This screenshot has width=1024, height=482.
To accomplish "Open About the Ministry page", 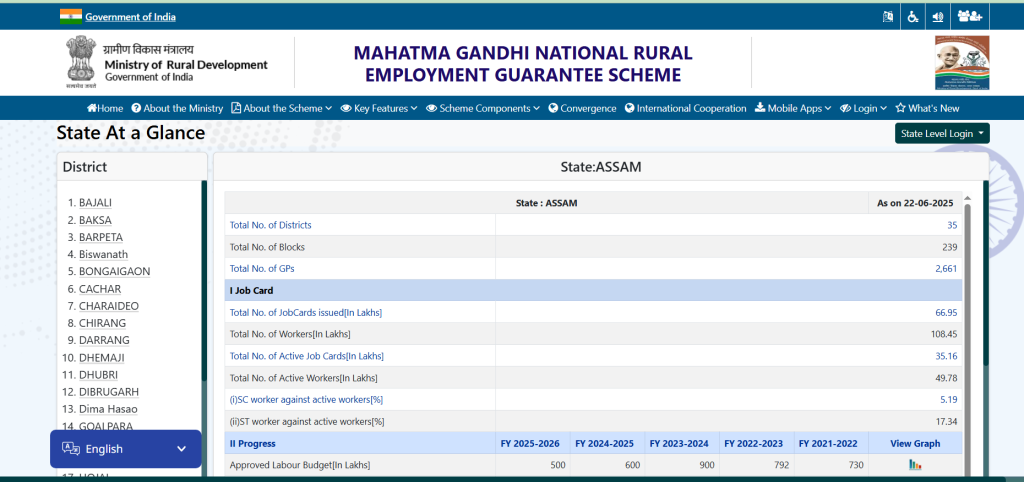I will (177, 108).
